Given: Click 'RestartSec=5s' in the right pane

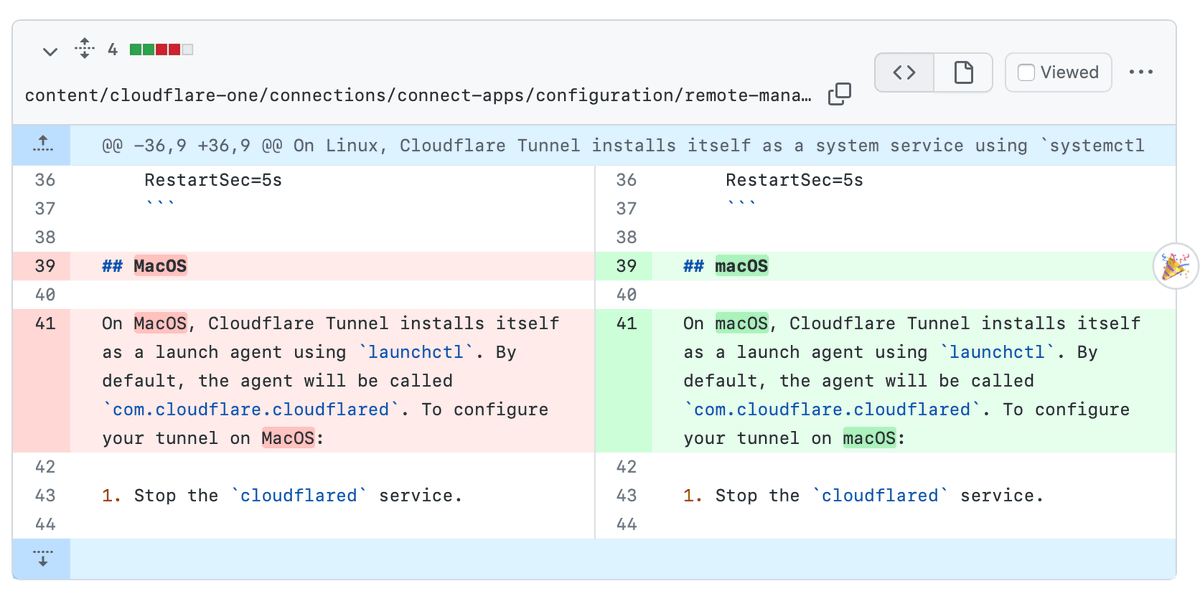Looking at the screenshot, I should tap(794, 180).
